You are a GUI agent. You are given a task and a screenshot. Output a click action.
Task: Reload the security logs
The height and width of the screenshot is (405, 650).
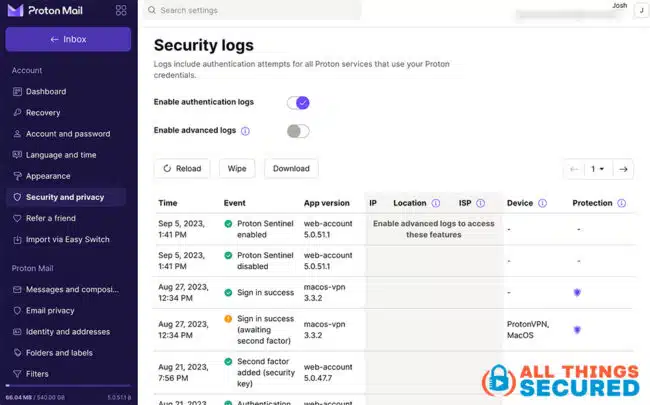[182, 169]
